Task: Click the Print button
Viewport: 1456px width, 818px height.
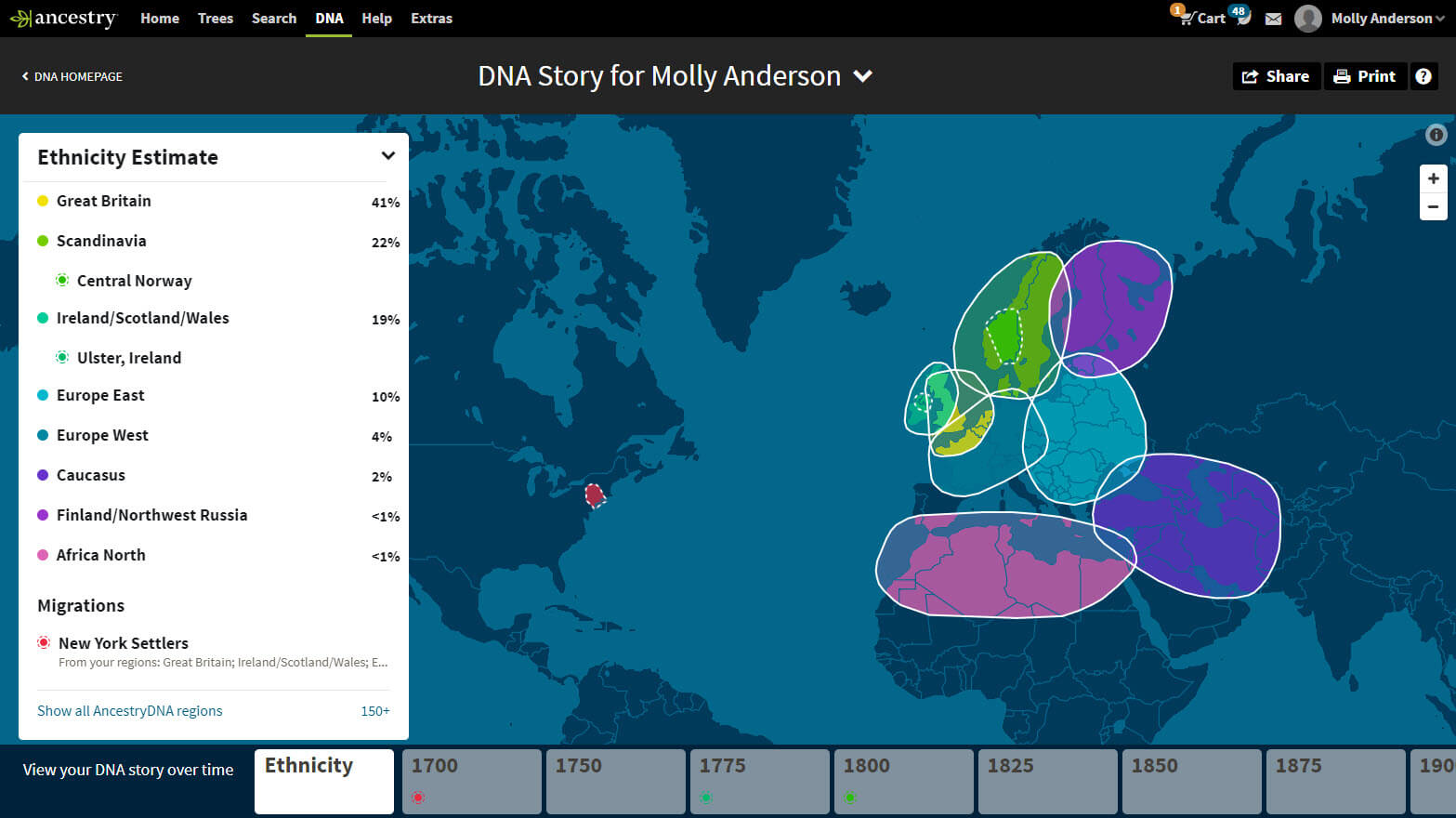Action: [x=1365, y=76]
